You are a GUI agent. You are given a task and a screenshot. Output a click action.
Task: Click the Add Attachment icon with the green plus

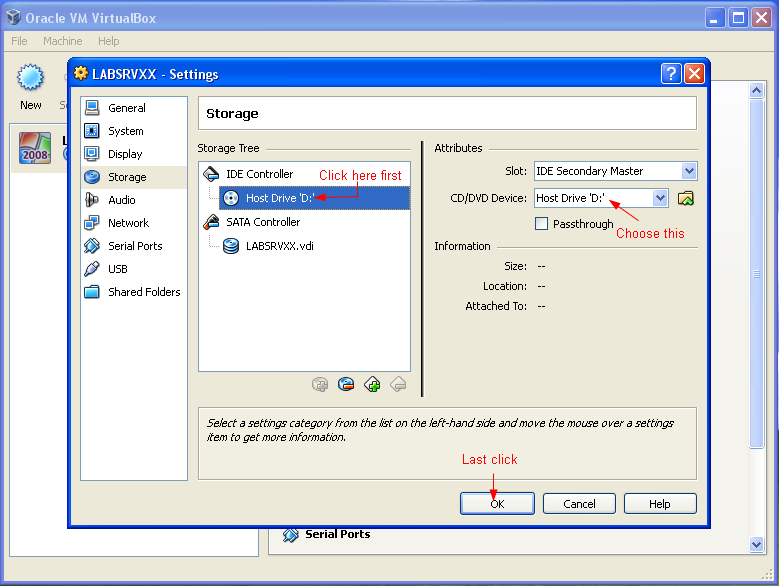click(x=372, y=384)
